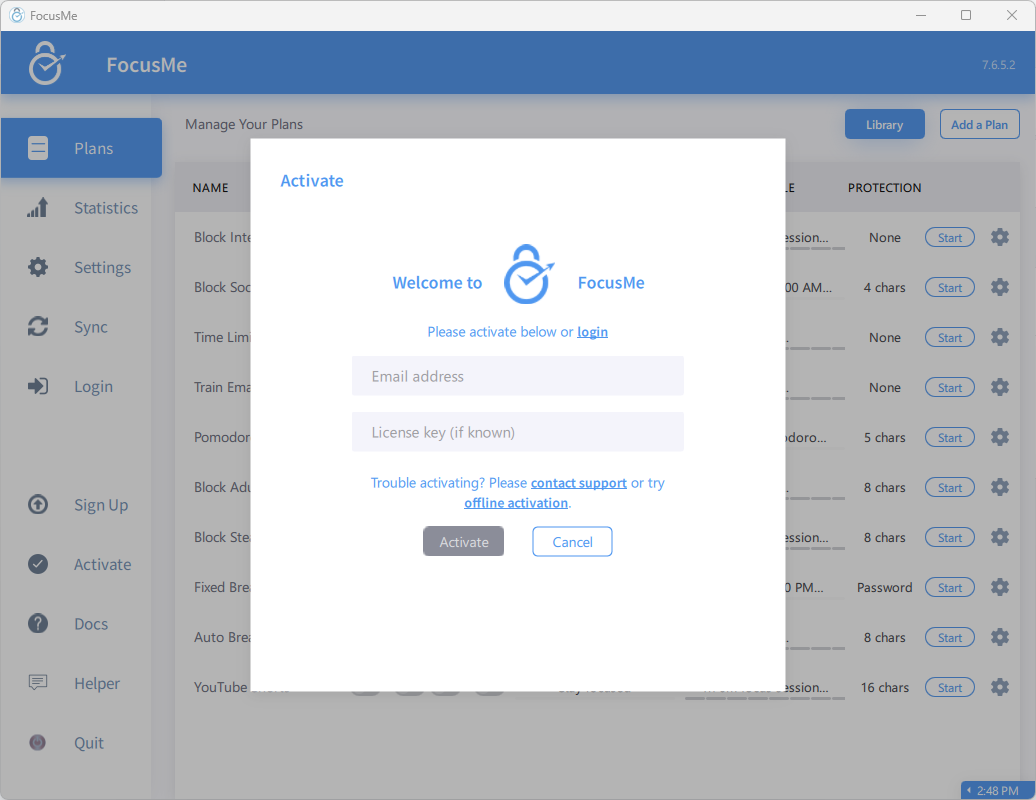
Task: Start the YouTube plan
Action: (949, 688)
